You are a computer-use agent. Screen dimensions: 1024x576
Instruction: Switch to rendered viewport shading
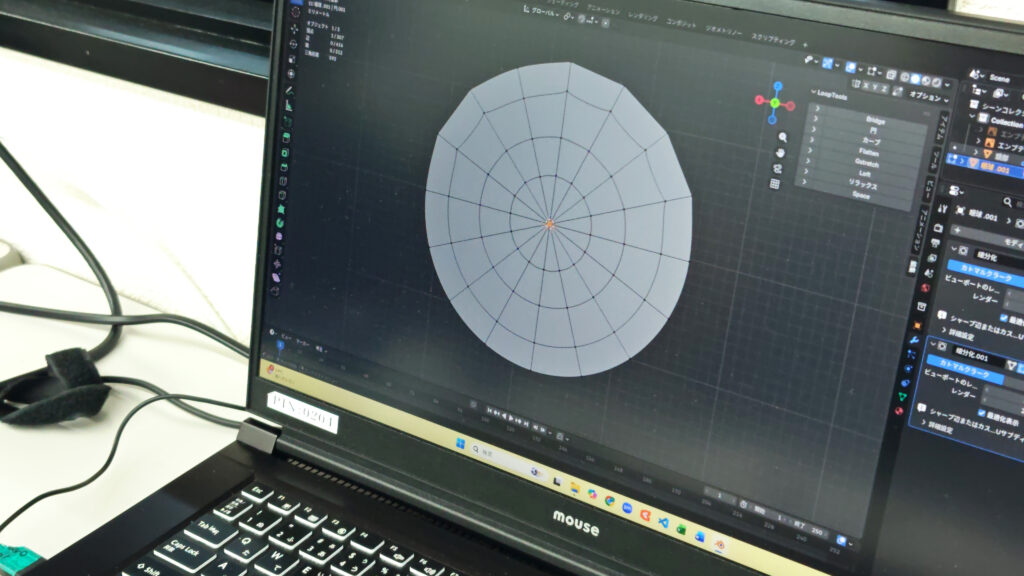coord(936,82)
